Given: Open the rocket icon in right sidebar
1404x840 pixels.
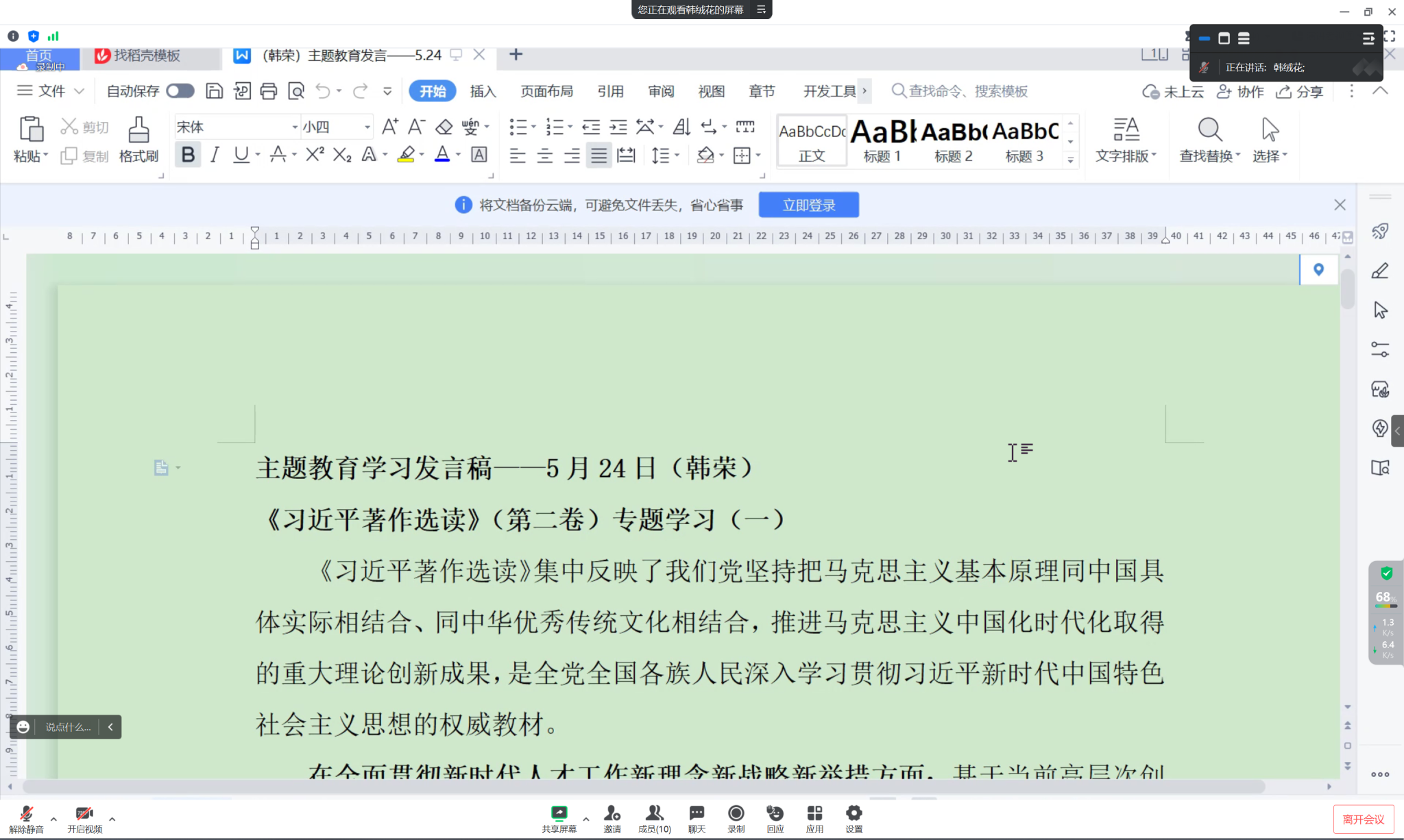Looking at the screenshot, I should coord(1380,231).
